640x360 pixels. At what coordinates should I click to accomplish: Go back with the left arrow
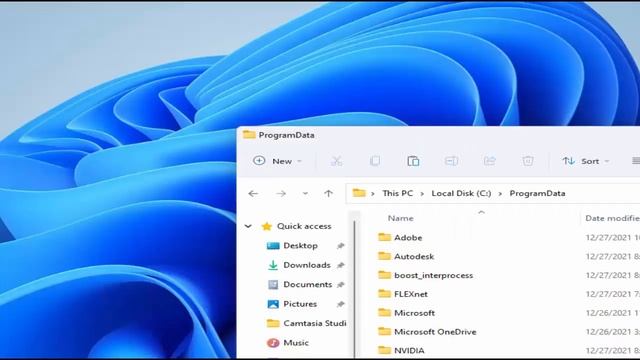tap(253, 193)
